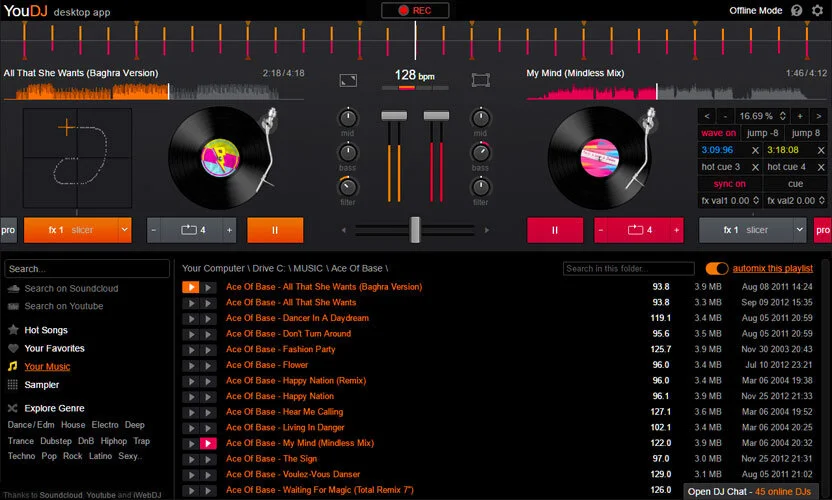Increase left deck loop length with plus
Screen dimensions: 832x500
point(229,230)
